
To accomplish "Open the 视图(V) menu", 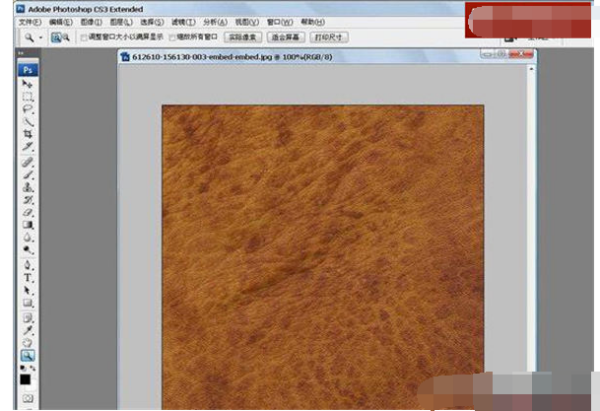I will [x=247, y=22].
